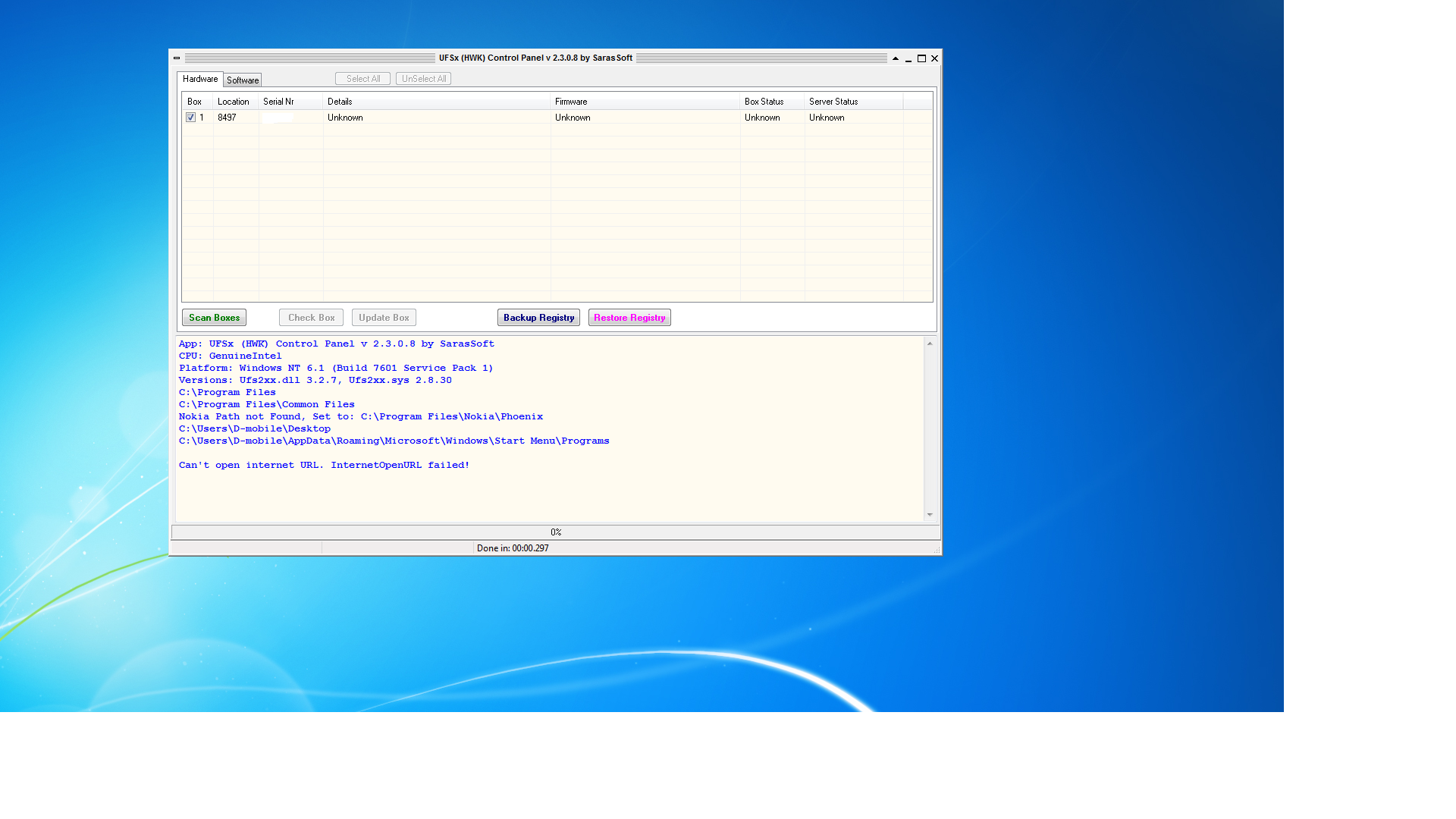Click the Check Box button
Screen dimensions: 1456x819
311,318
